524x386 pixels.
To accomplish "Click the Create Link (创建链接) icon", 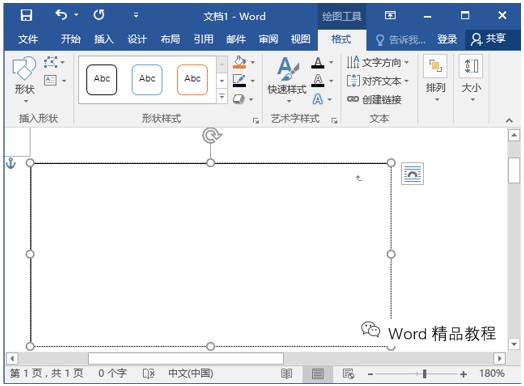I will pos(353,99).
